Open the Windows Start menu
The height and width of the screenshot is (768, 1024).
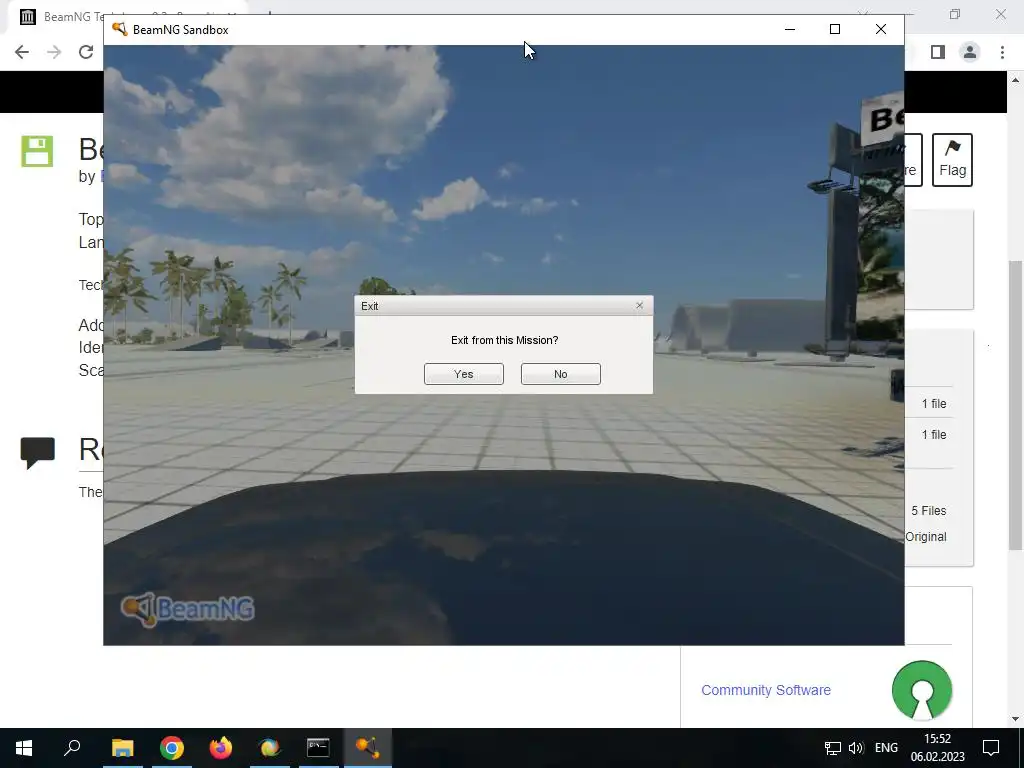tap(24, 748)
